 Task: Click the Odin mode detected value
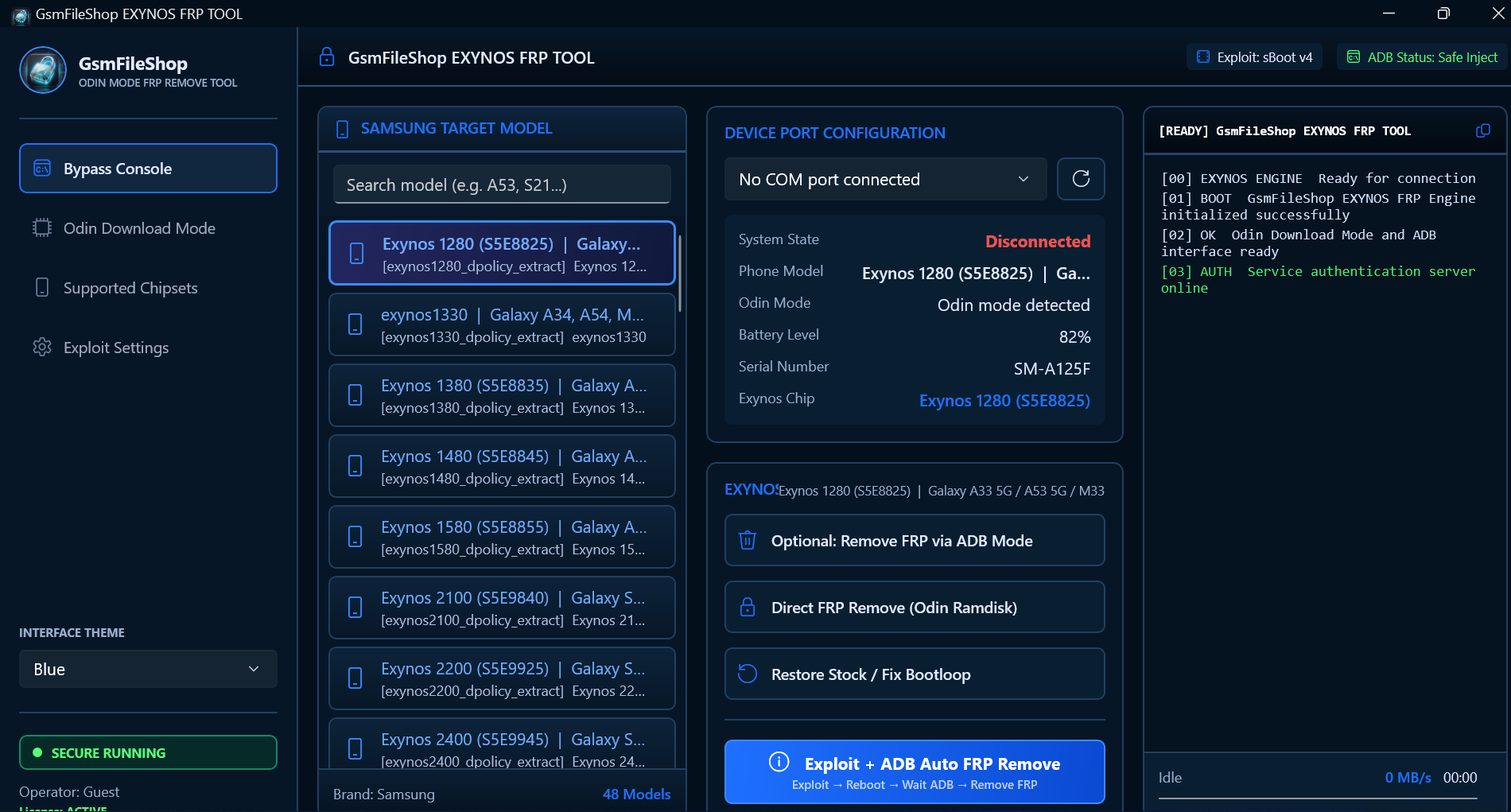click(1013, 305)
